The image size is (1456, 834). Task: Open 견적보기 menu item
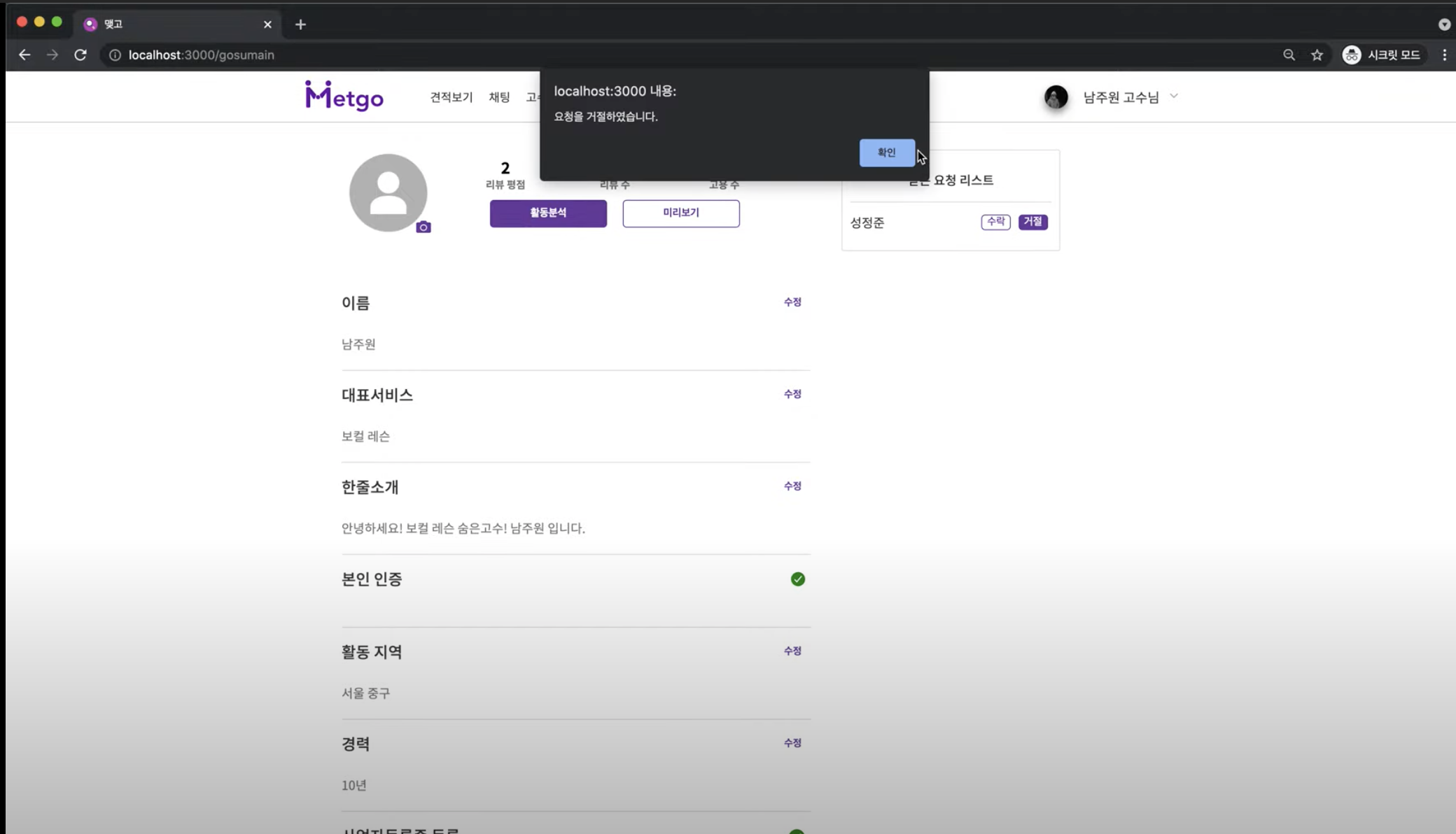point(451,97)
